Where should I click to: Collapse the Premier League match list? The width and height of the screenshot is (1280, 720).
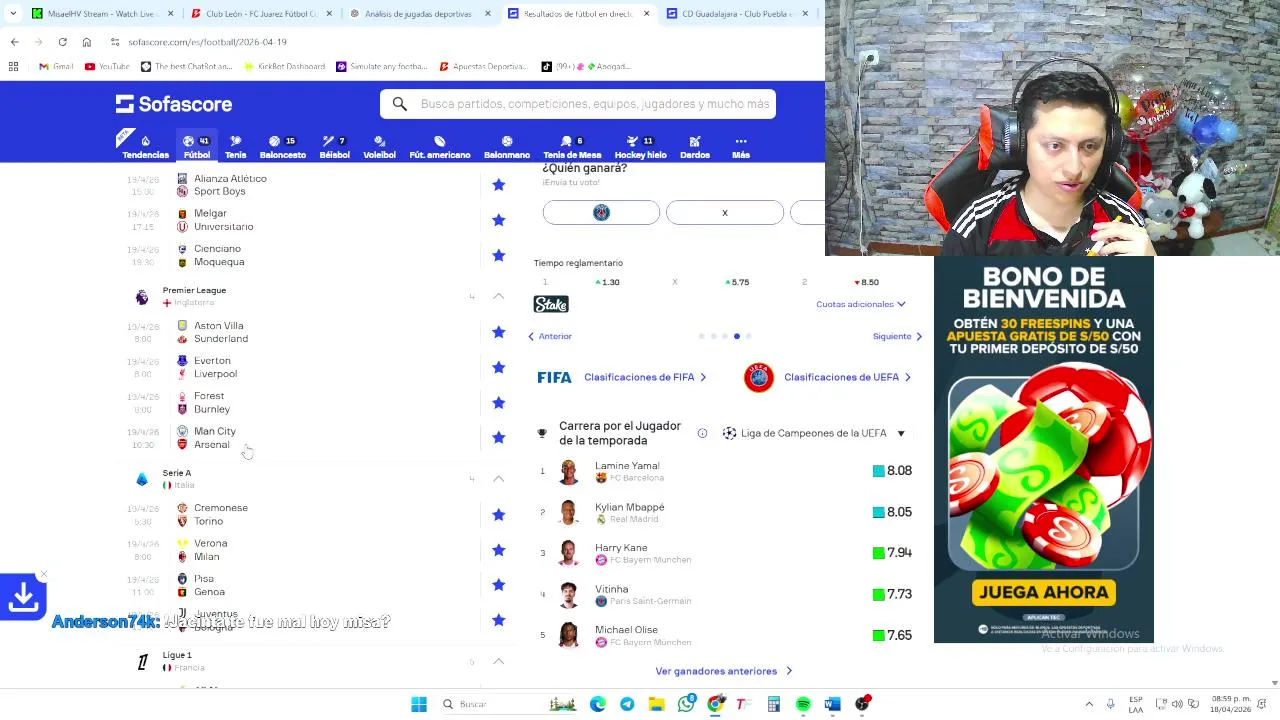click(498, 297)
